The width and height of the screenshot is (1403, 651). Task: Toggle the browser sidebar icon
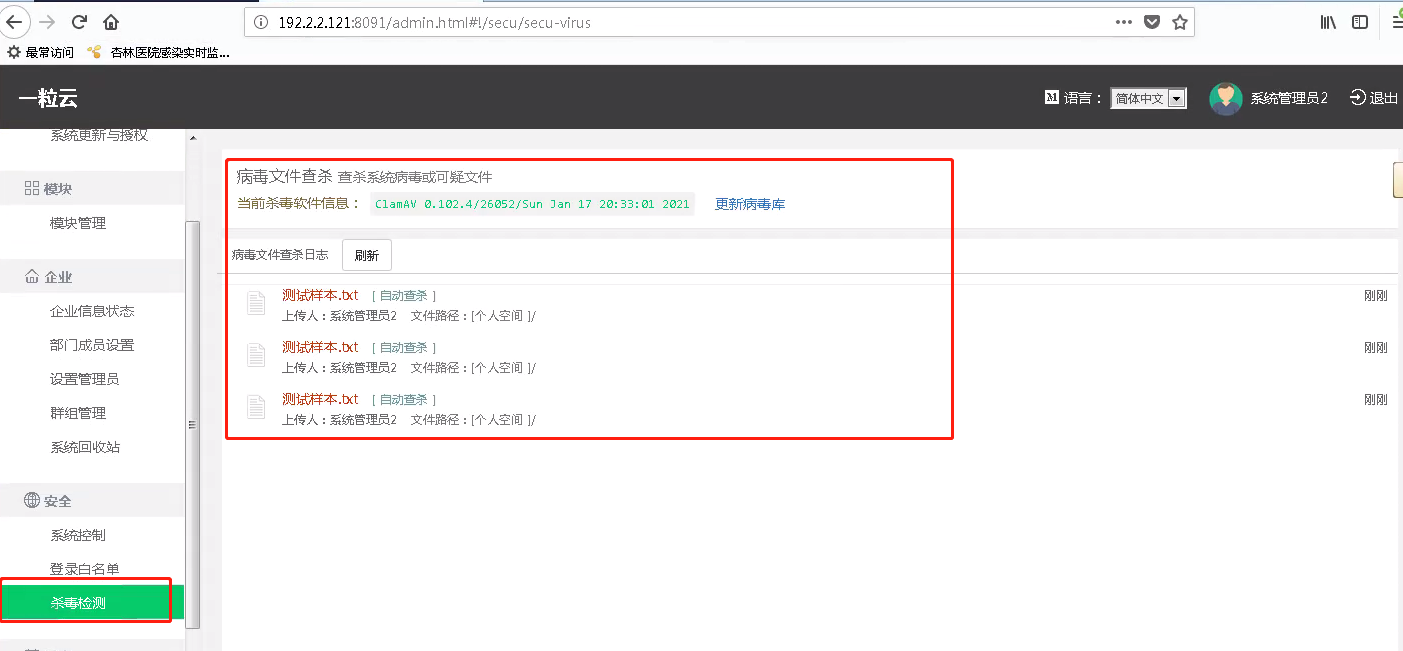[x=1360, y=22]
